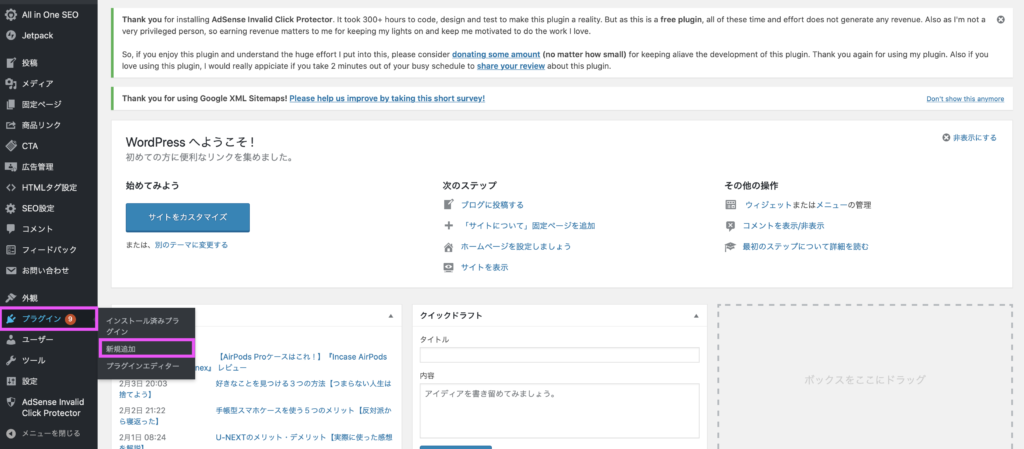Collapse the クイックドラフト panel

point(696,316)
